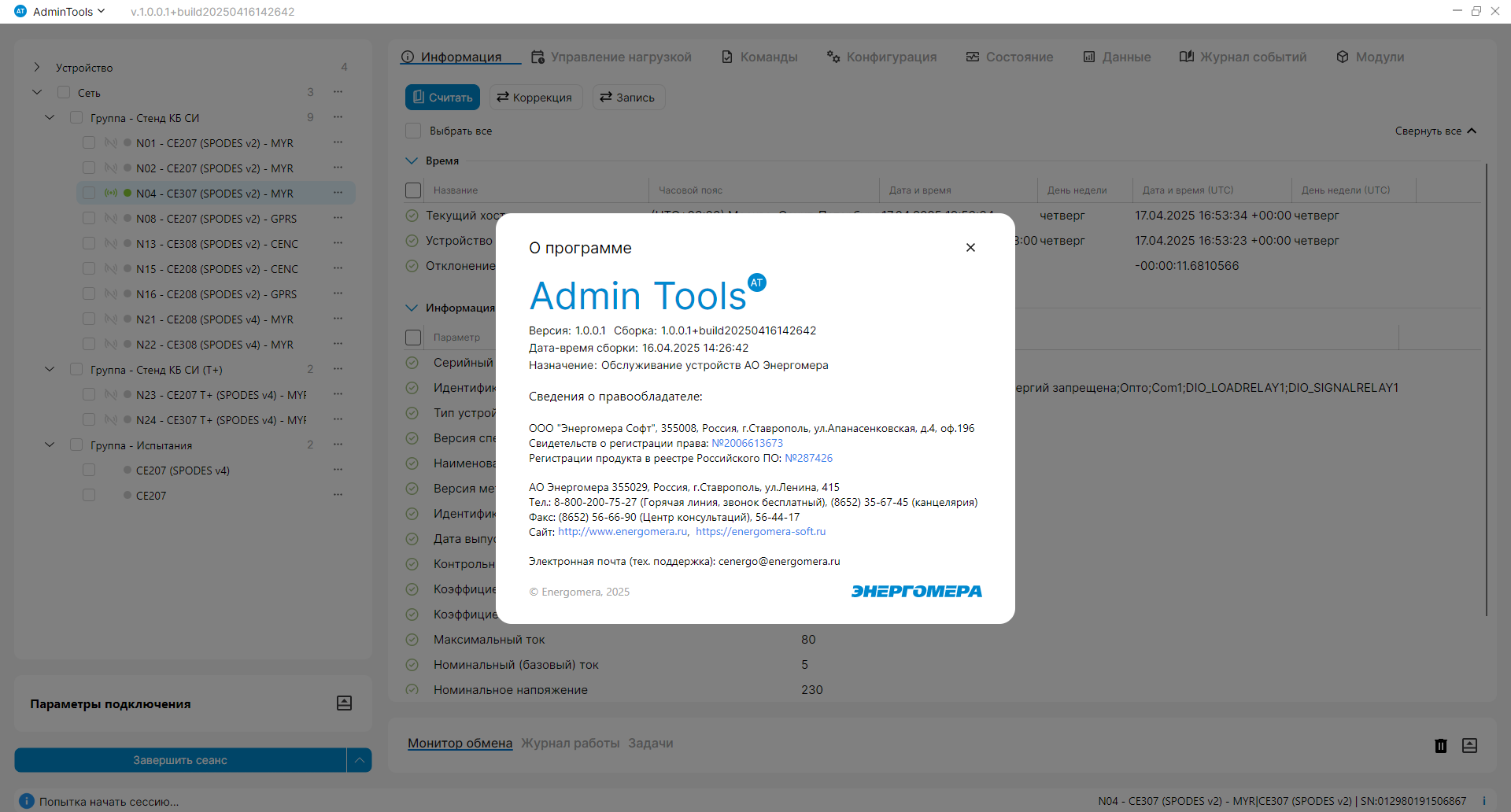Click the connection status icon of N04
Viewport: 1511px width, 812px height.
111,193
